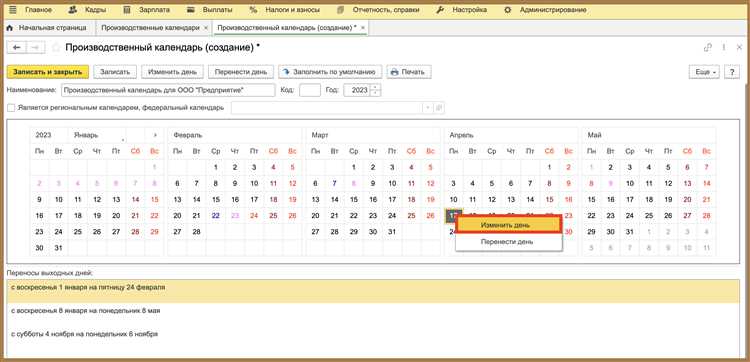
Task: Click the Печать button
Action: pos(409,72)
